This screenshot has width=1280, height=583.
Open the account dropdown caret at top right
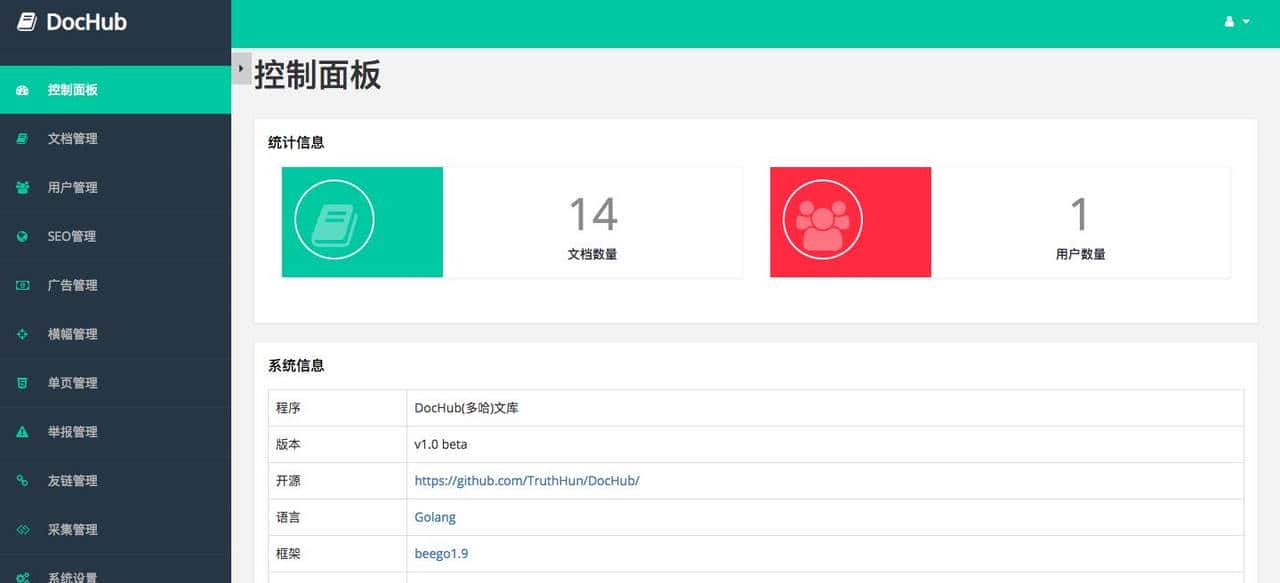pyautogui.click(x=1246, y=20)
